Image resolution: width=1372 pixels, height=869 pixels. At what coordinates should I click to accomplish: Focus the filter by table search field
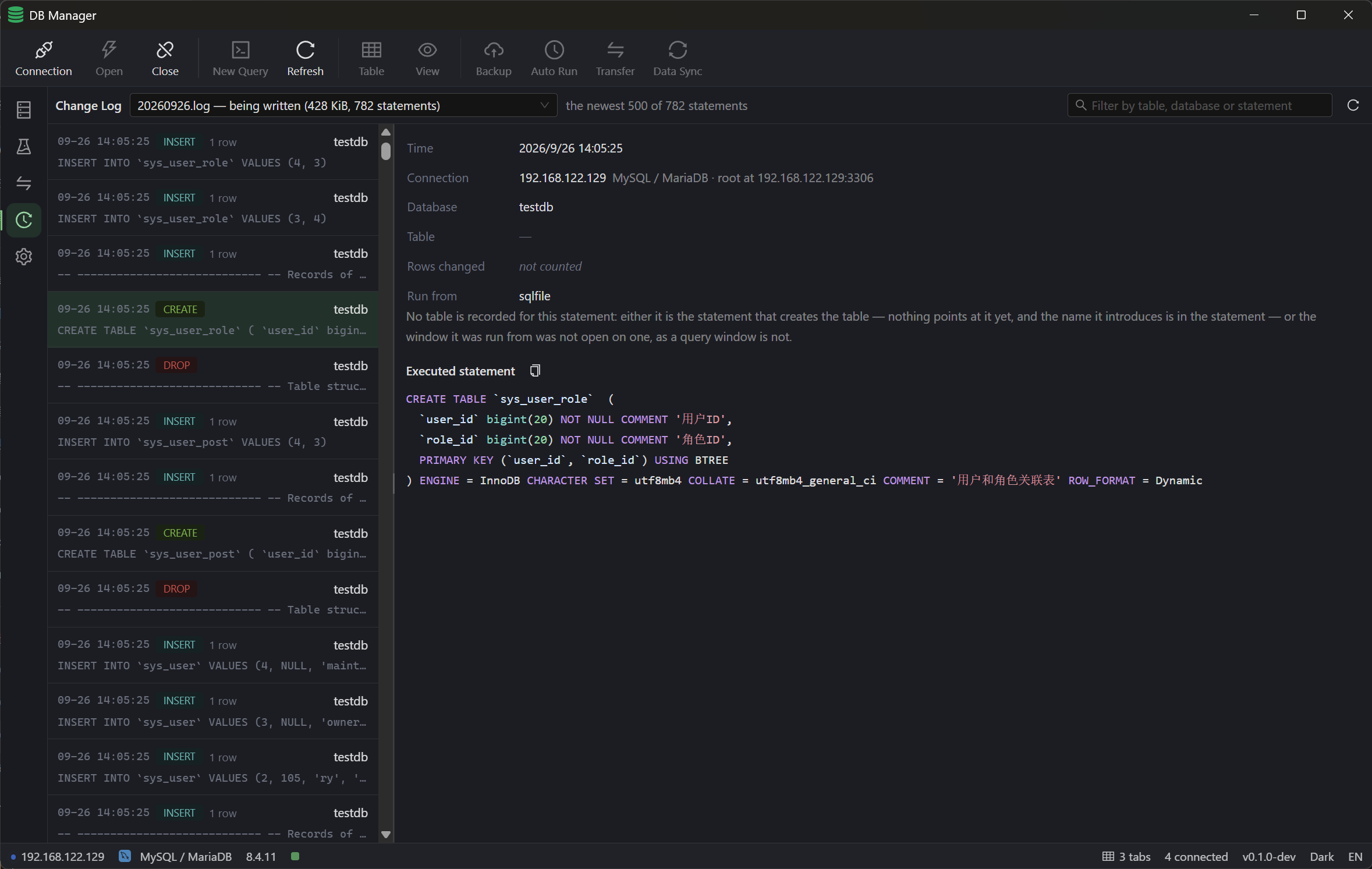pos(1199,105)
